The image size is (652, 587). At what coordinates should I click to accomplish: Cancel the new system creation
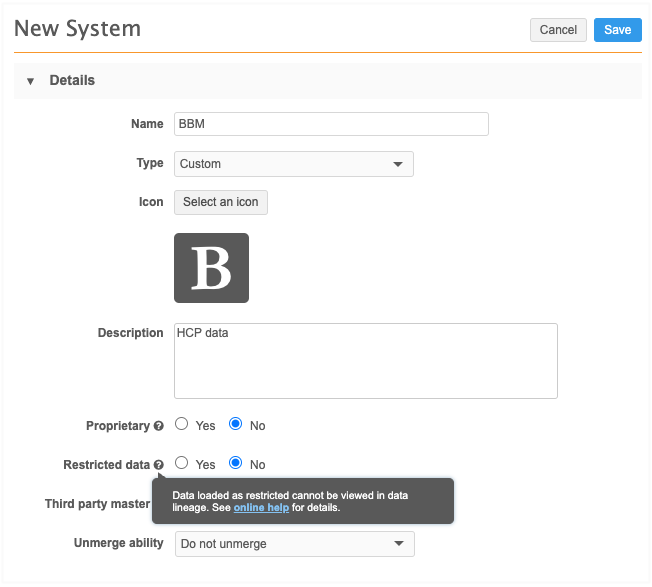tap(558, 30)
